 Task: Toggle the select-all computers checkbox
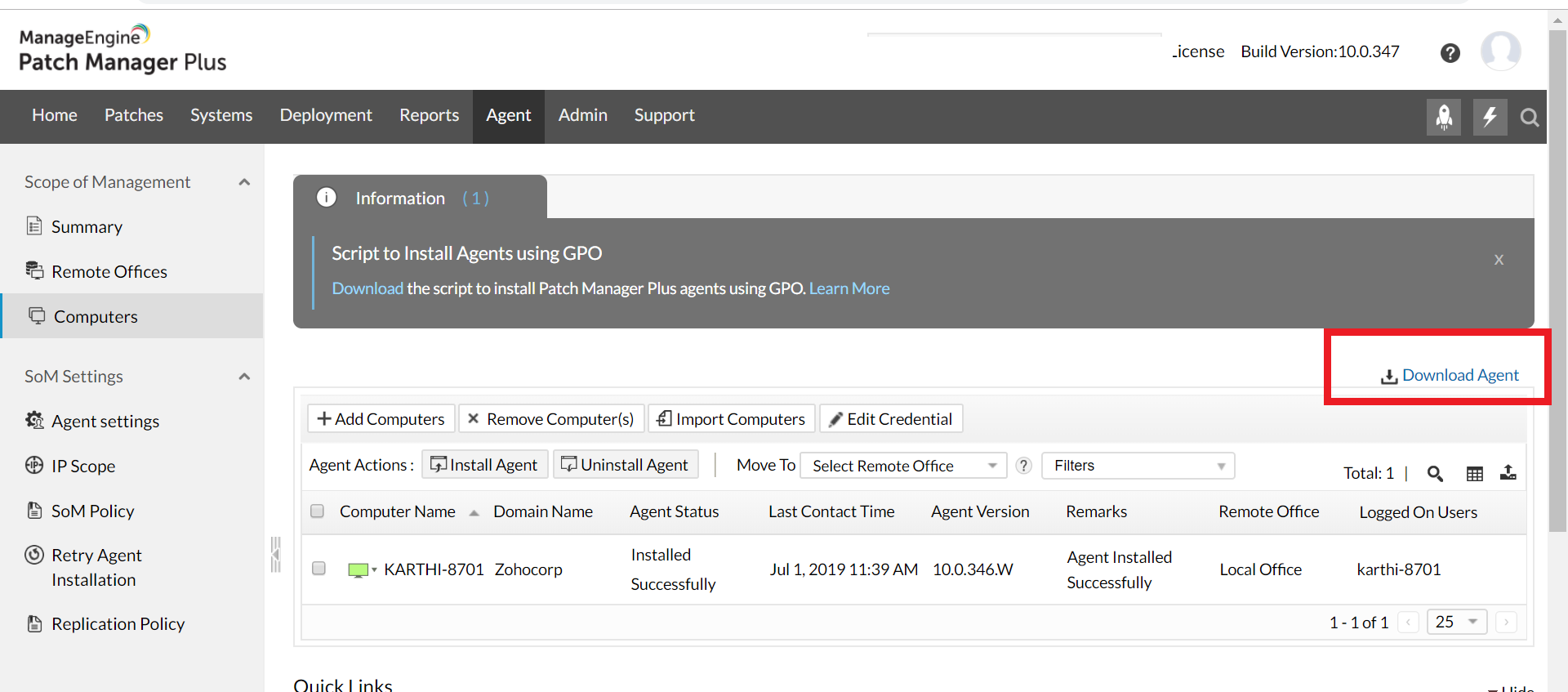click(318, 511)
